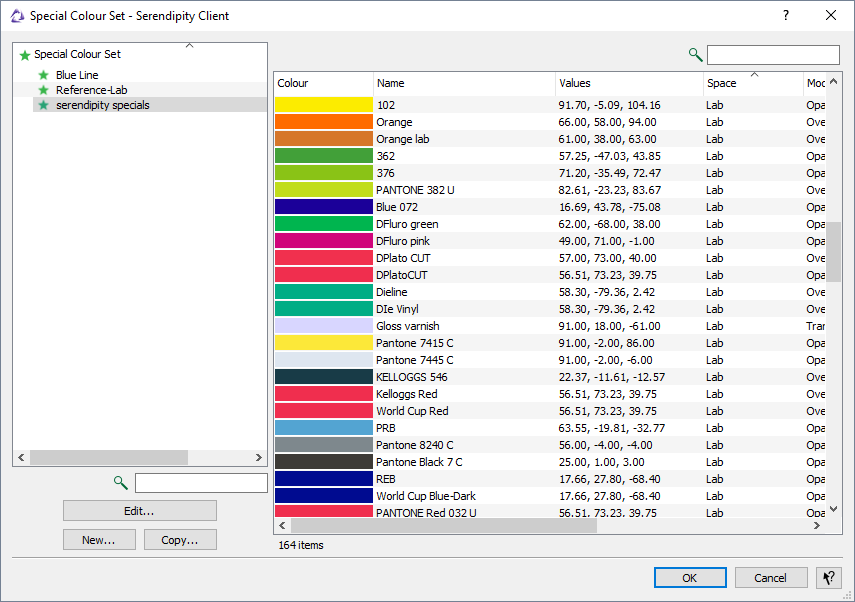The width and height of the screenshot is (855, 602).
Task: Activate the What's This help cursor button
Action: coord(828,577)
